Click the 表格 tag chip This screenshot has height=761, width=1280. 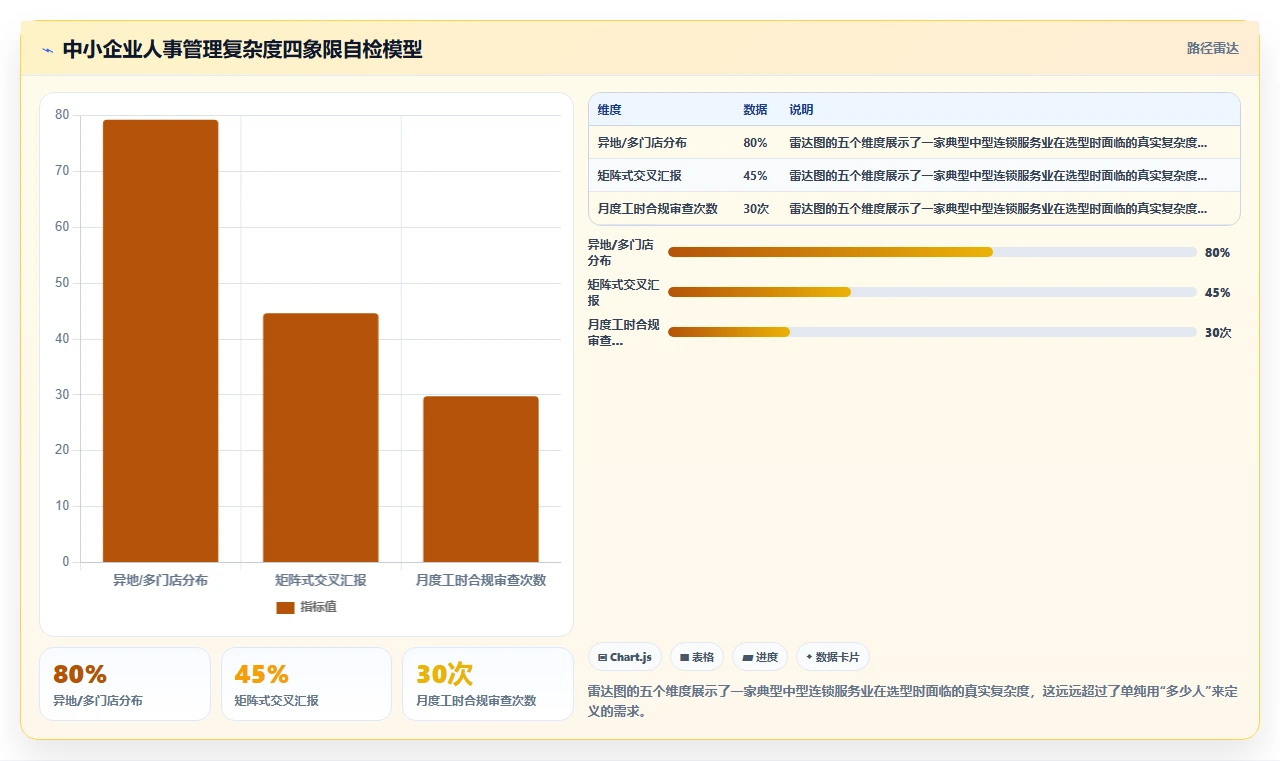tap(697, 657)
